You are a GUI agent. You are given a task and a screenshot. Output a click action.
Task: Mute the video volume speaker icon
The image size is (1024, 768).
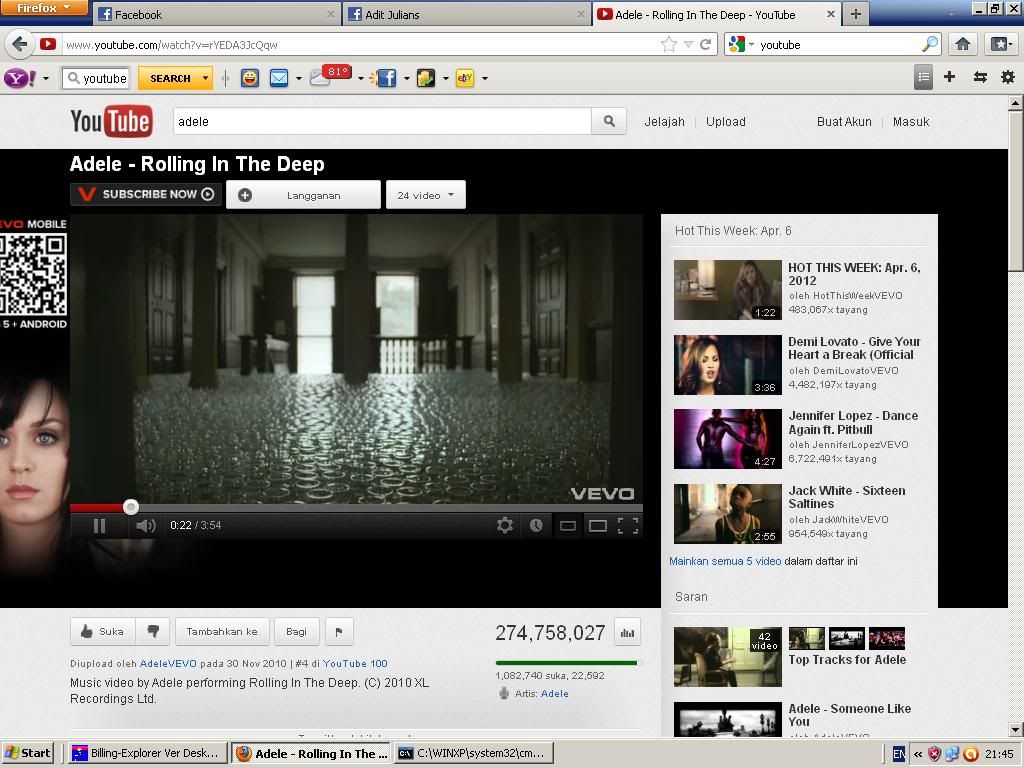pos(146,526)
